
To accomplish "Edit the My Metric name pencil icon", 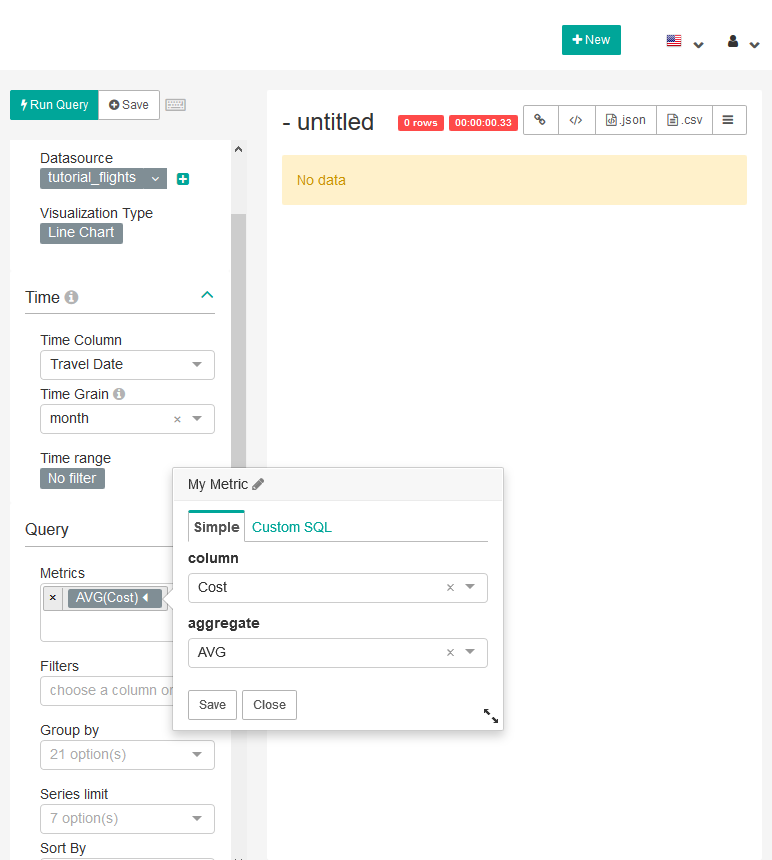I will click(x=258, y=484).
